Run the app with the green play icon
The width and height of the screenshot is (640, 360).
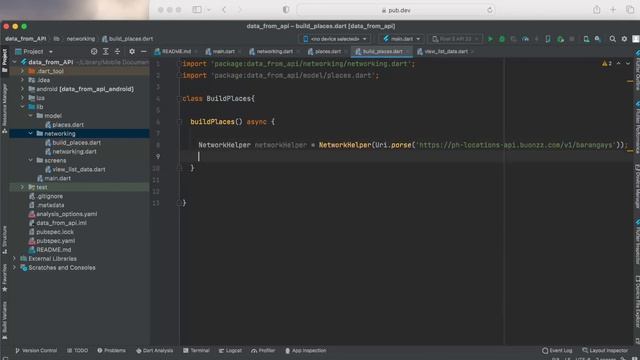490,39
